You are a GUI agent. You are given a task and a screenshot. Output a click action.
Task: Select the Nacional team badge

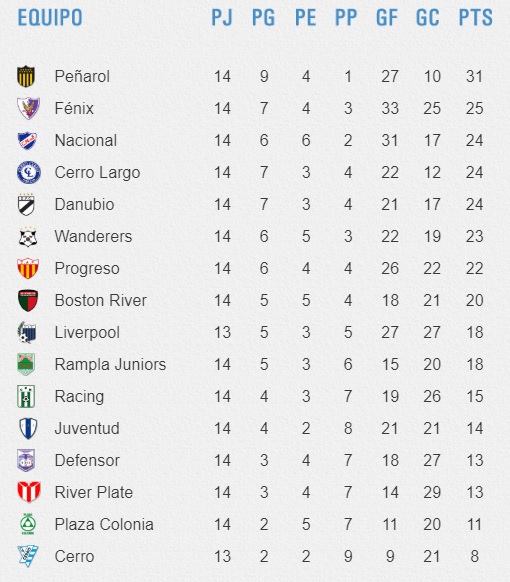[x=27, y=140]
